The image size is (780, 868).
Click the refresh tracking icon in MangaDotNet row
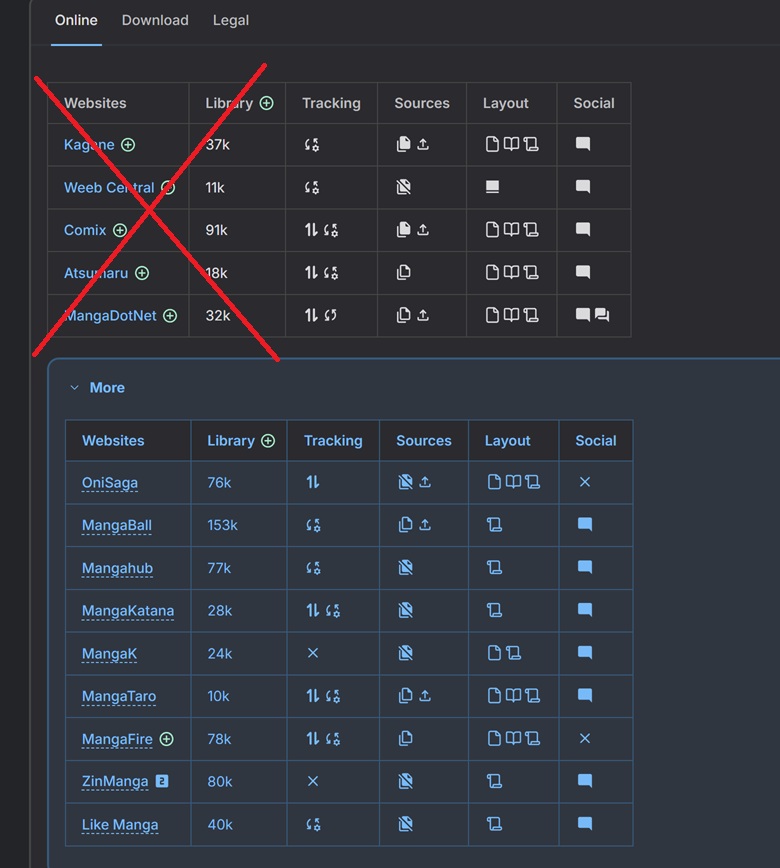[330, 315]
